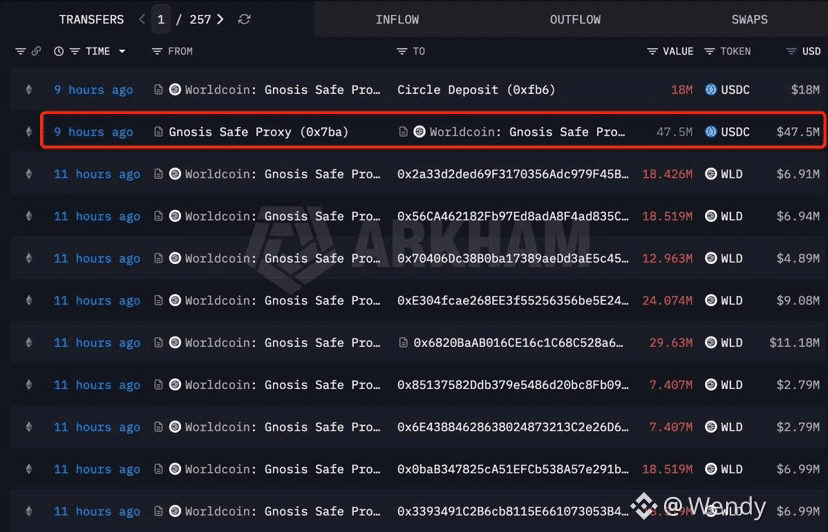Screen dimensions: 828x532
Task: Click the Ethereum chain icon in the 18M USDC row
Action: coord(29,90)
